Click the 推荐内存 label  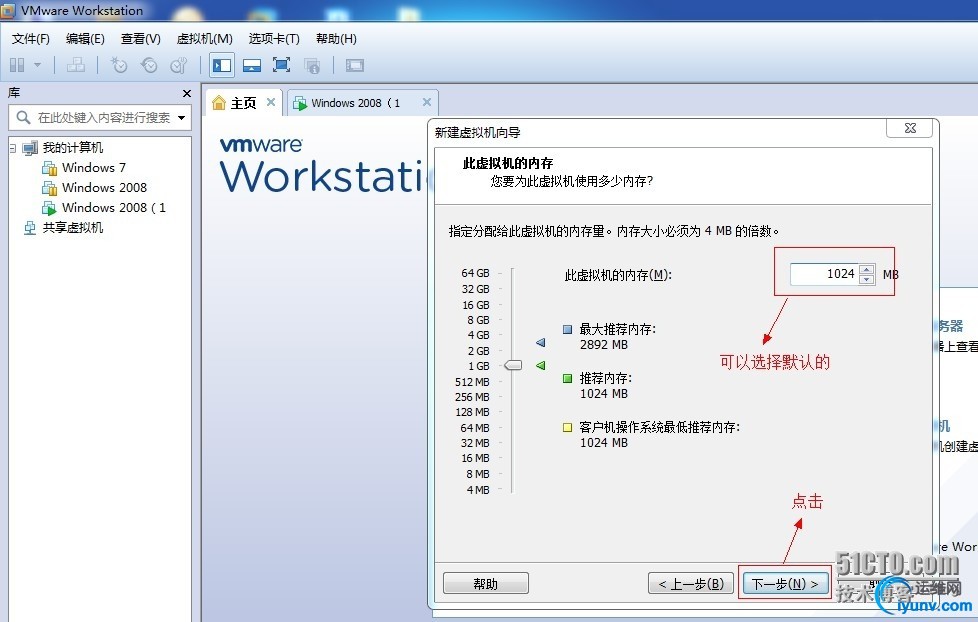coord(606,378)
